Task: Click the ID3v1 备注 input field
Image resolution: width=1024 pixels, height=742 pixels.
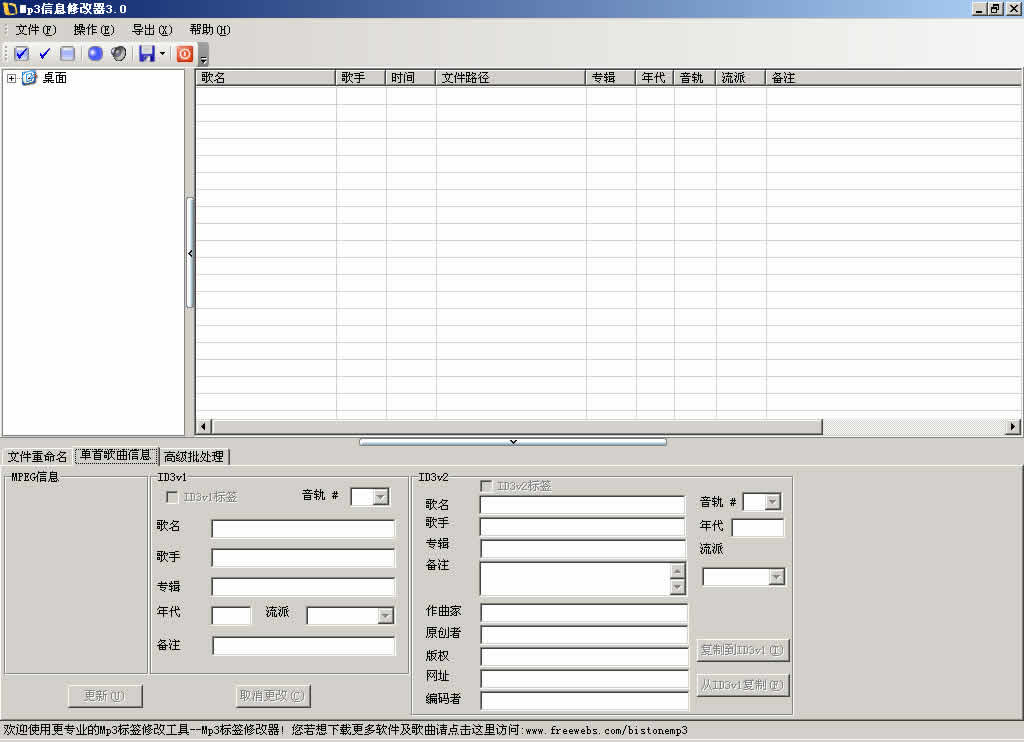Action: [x=304, y=646]
